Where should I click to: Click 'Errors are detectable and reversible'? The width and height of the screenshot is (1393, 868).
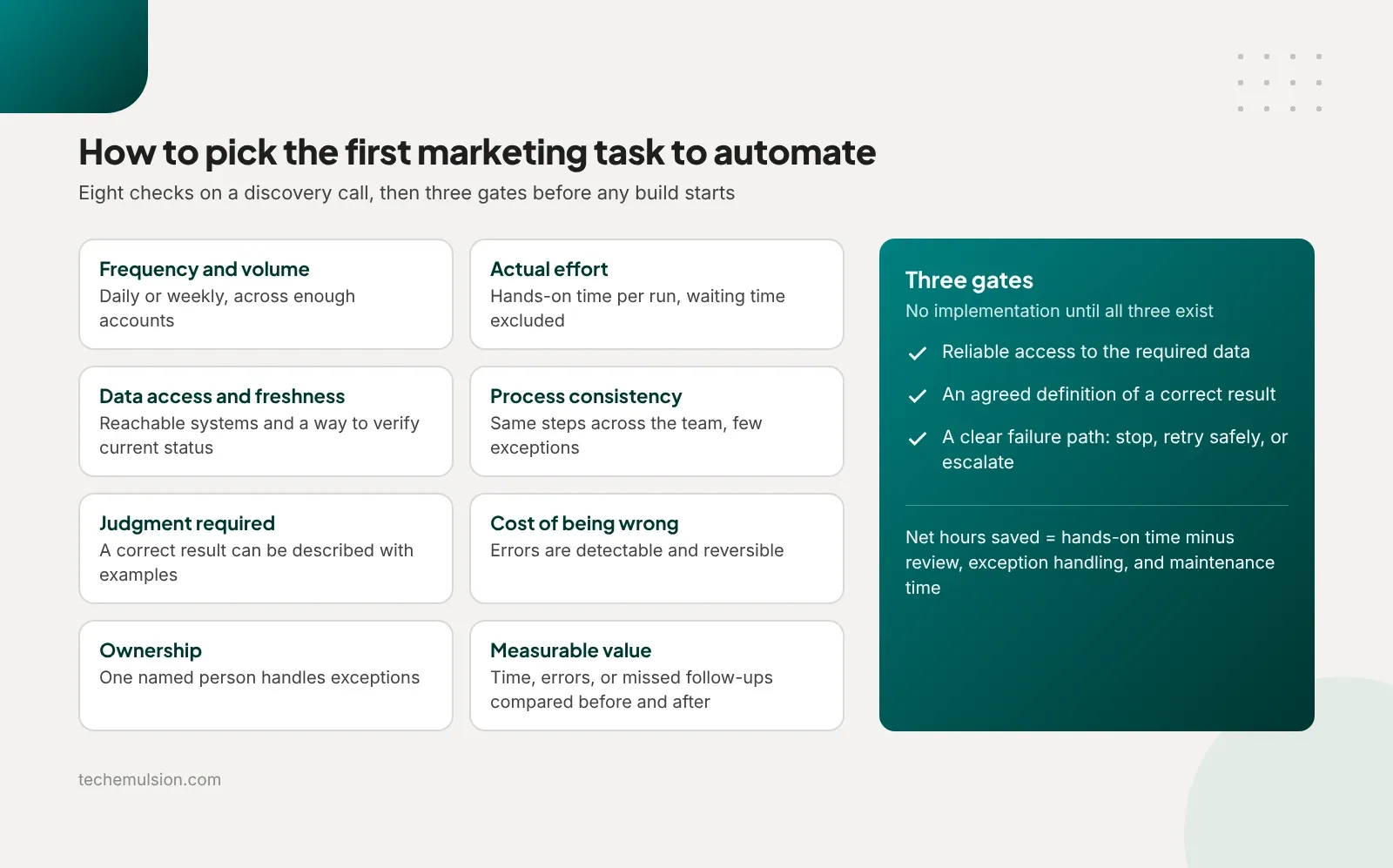pos(637,550)
